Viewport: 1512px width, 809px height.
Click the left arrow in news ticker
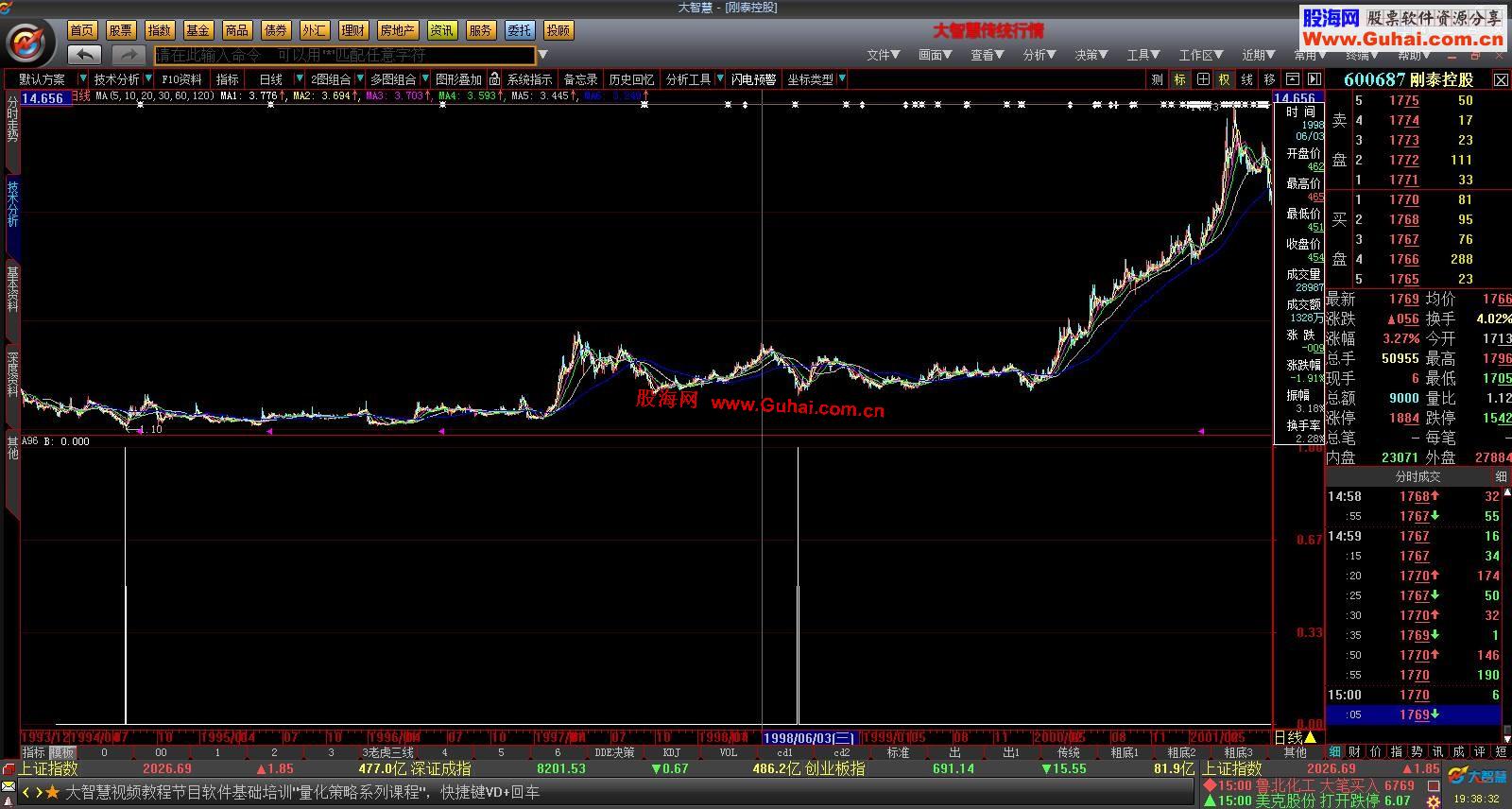pyautogui.click(x=26, y=792)
